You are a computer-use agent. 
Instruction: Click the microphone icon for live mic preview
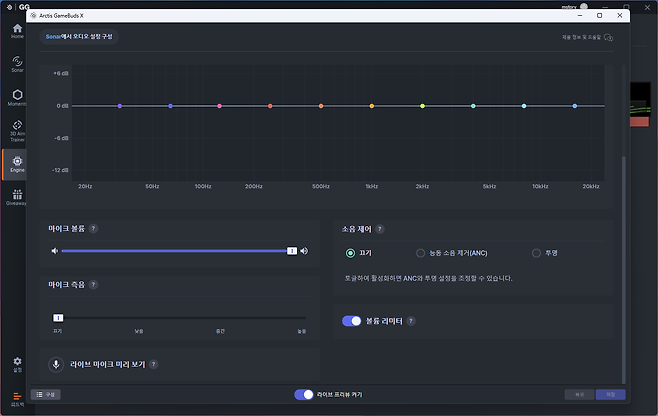56,364
